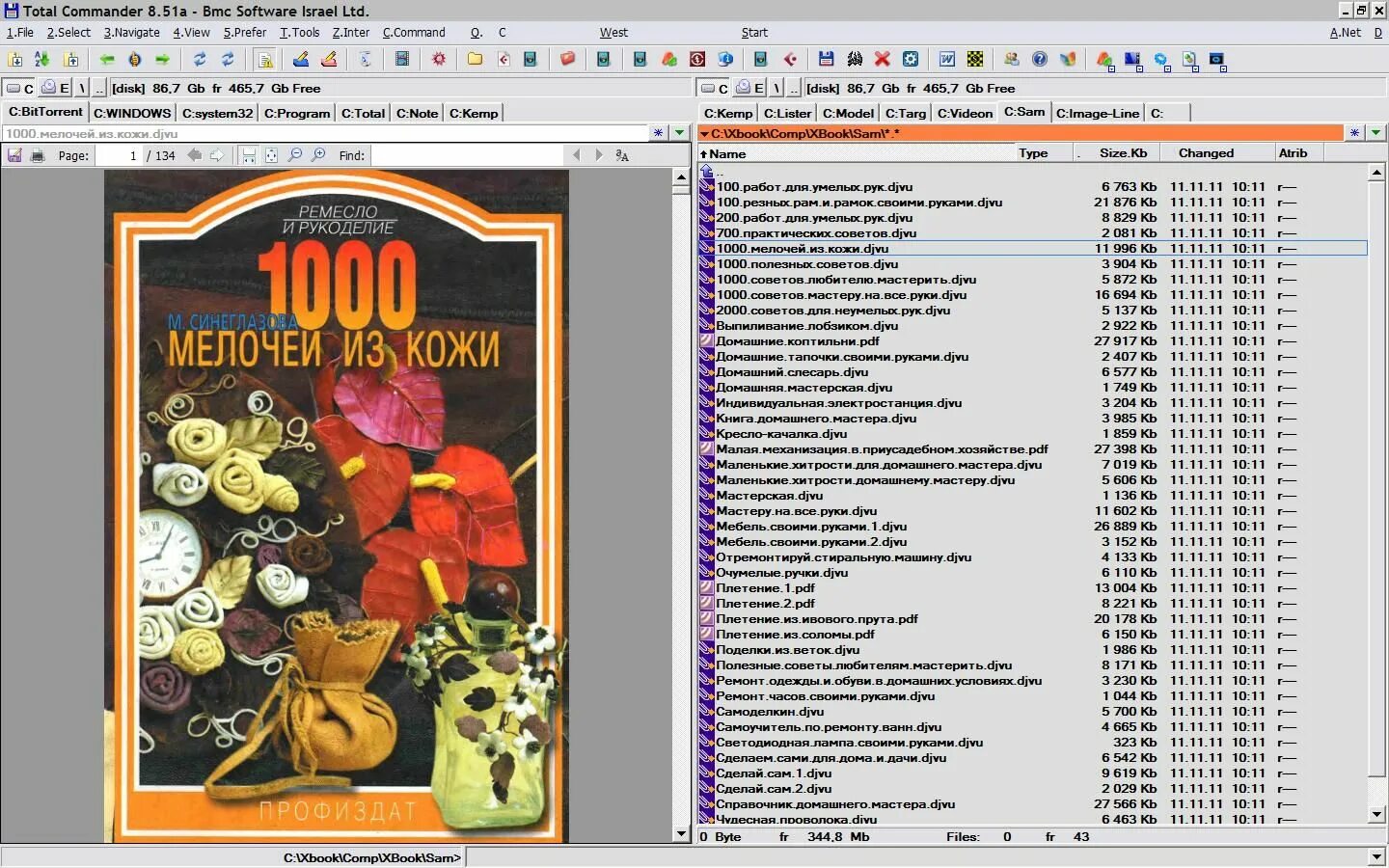Click the green back arrow toolbar icon

pyautogui.click(x=107, y=60)
